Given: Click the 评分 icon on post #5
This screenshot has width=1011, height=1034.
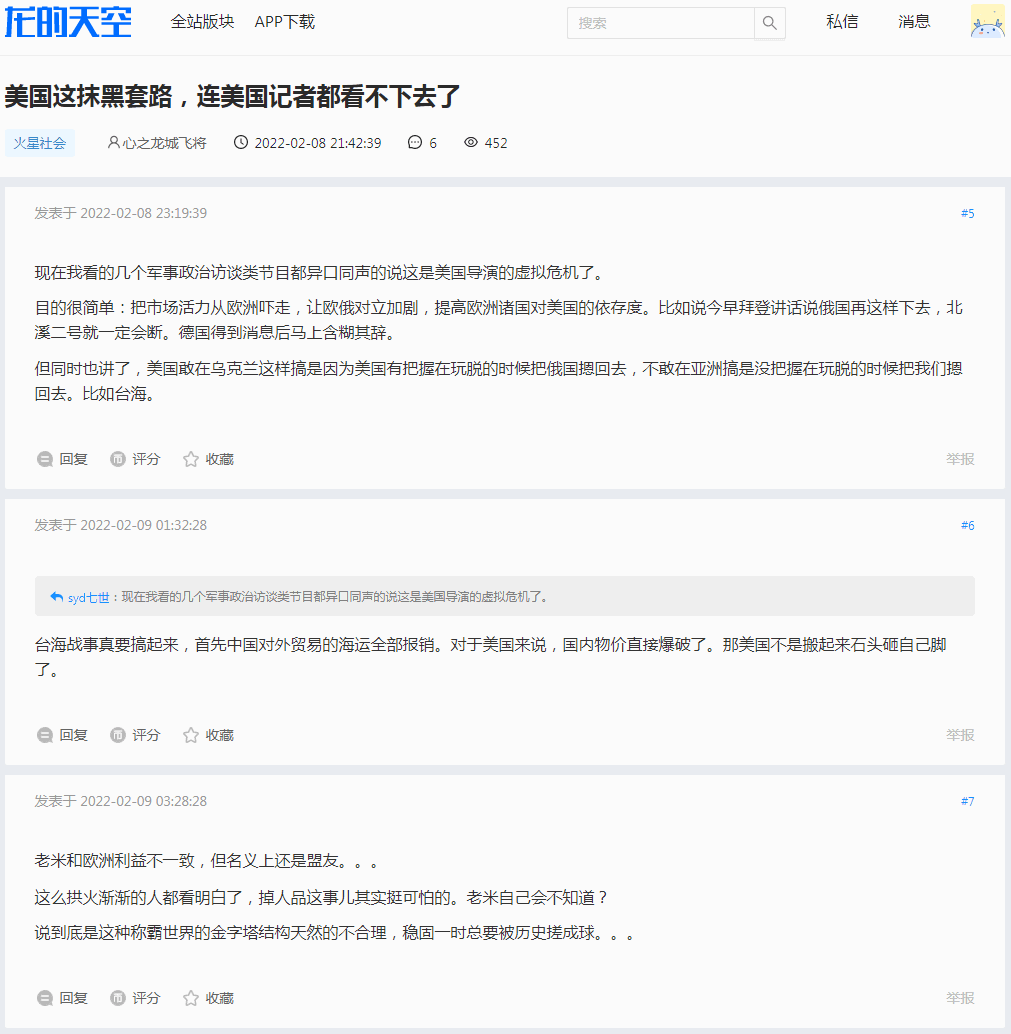Looking at the screenshot, I should (117, 459).
